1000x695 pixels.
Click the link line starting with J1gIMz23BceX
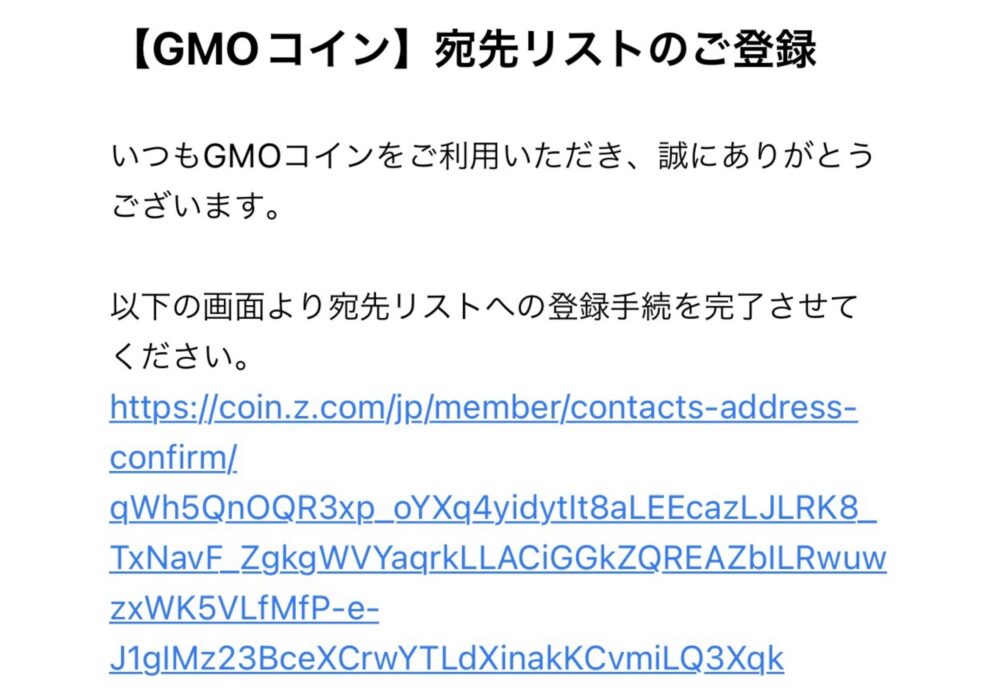pyautogui.click(x=446, y=659)
